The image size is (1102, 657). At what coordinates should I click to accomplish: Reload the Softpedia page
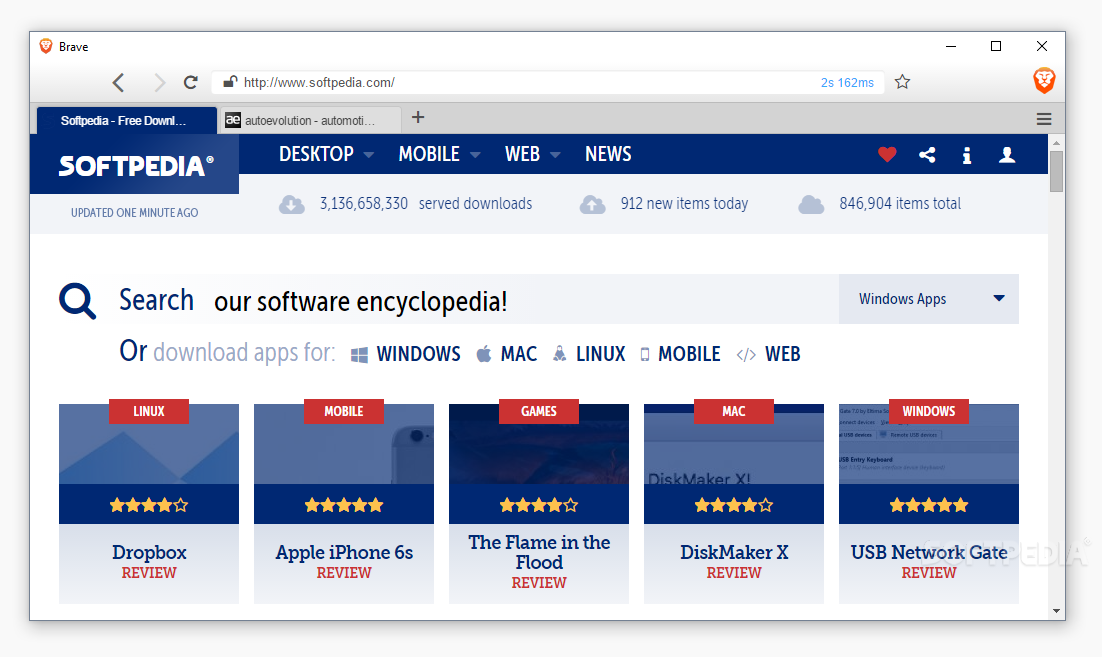(190, 82)
